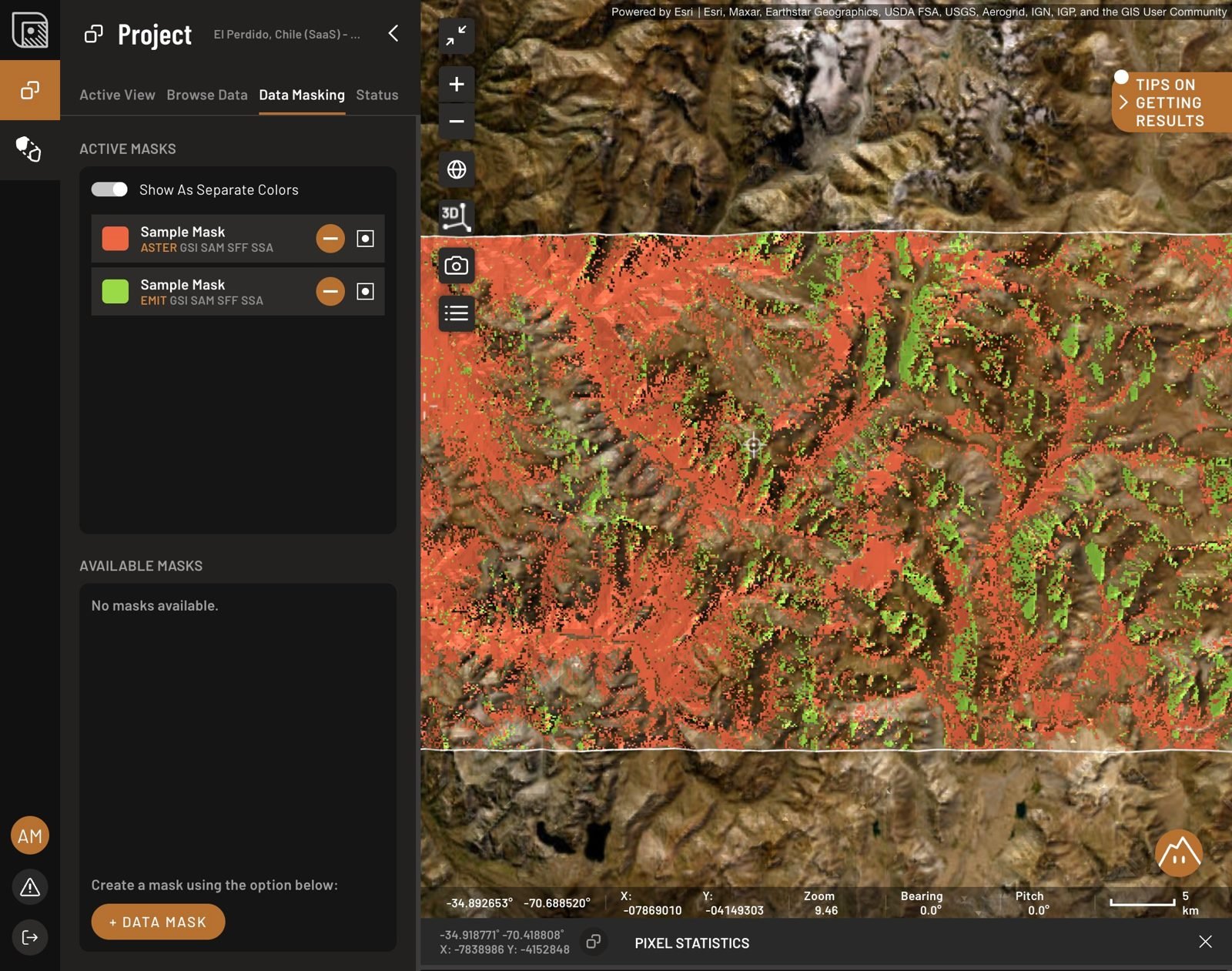Open the shapes tool in left sidebar
Screen dimensions: 1232x971
(30, 149)
